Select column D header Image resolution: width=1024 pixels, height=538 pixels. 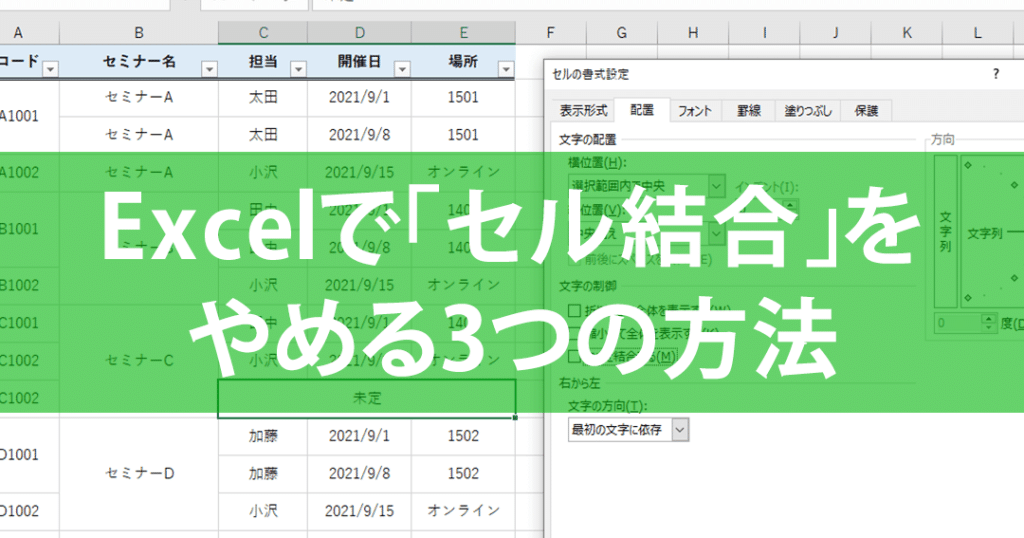click(359, 33)
